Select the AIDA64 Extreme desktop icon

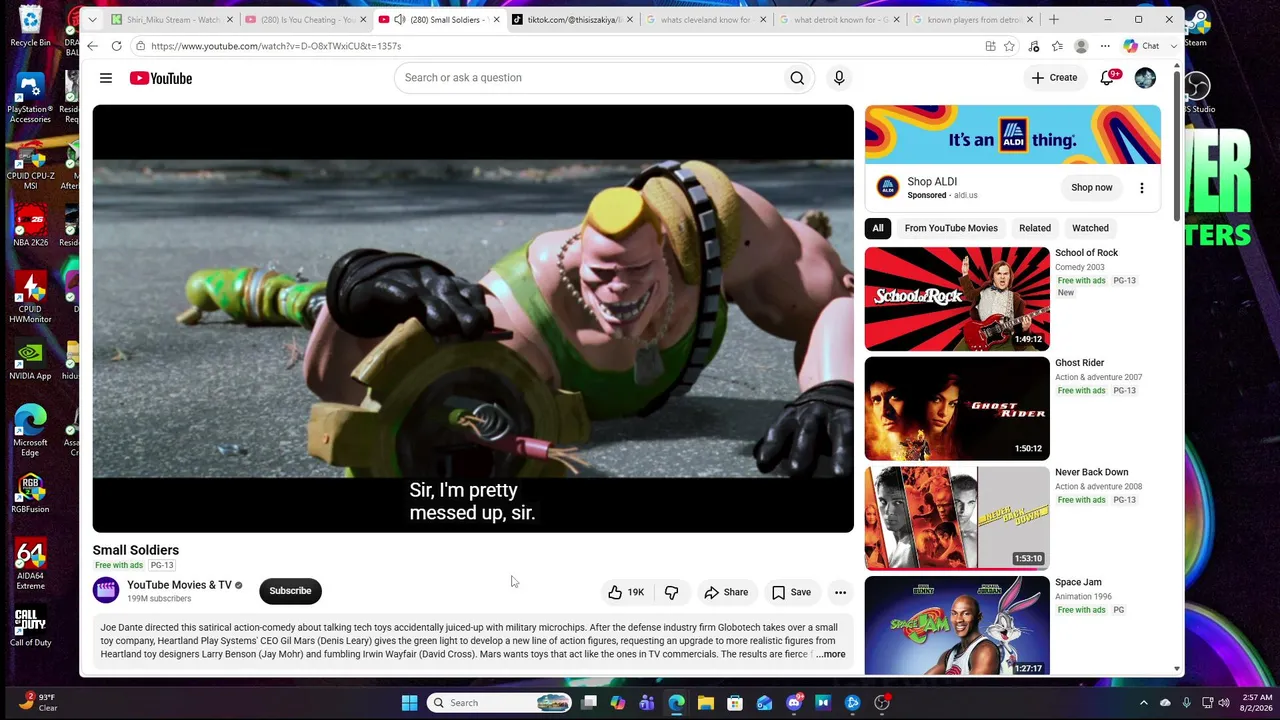tap(30, 565)
